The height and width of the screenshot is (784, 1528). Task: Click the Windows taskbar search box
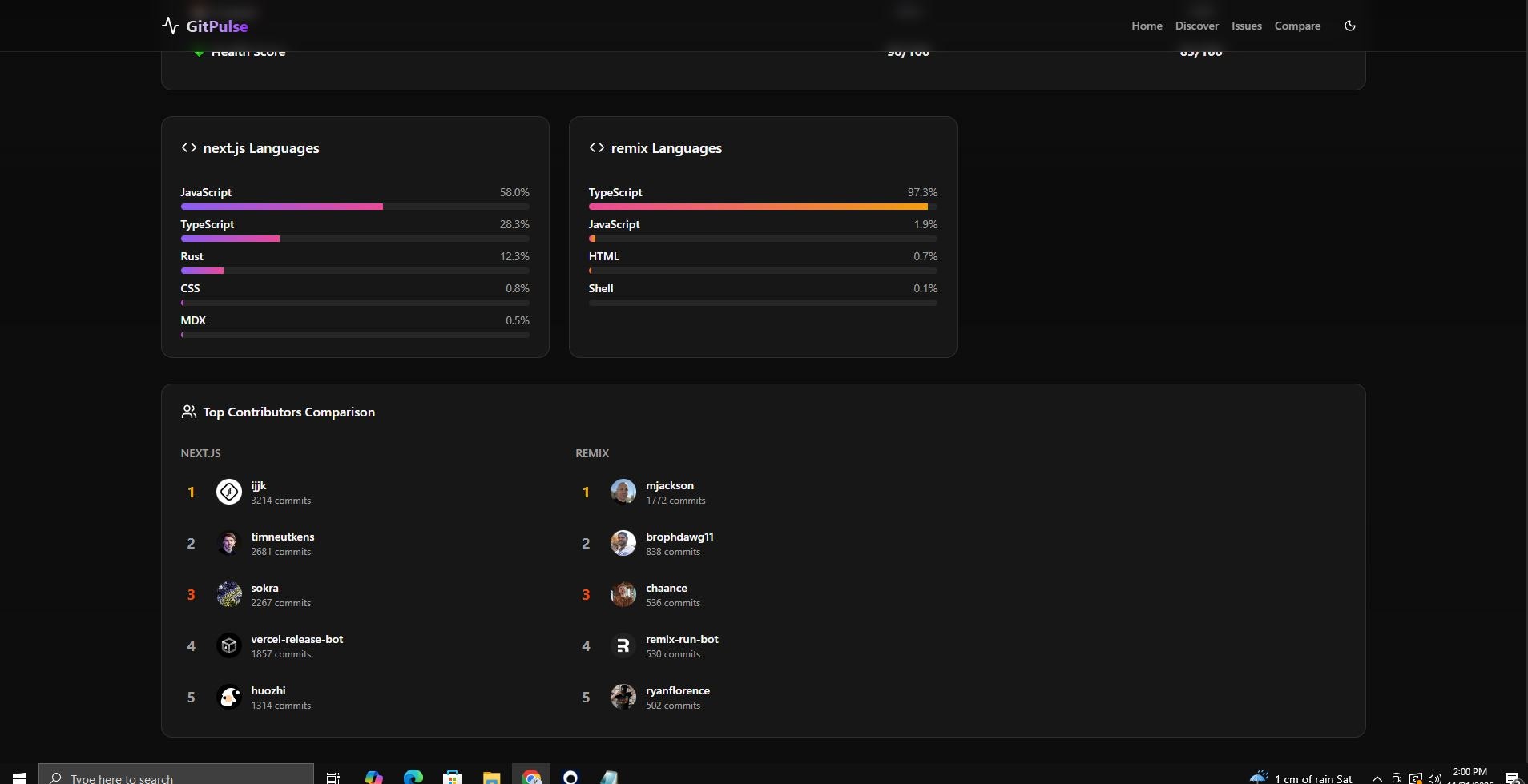pyautogui.click(x=176, y=778)
